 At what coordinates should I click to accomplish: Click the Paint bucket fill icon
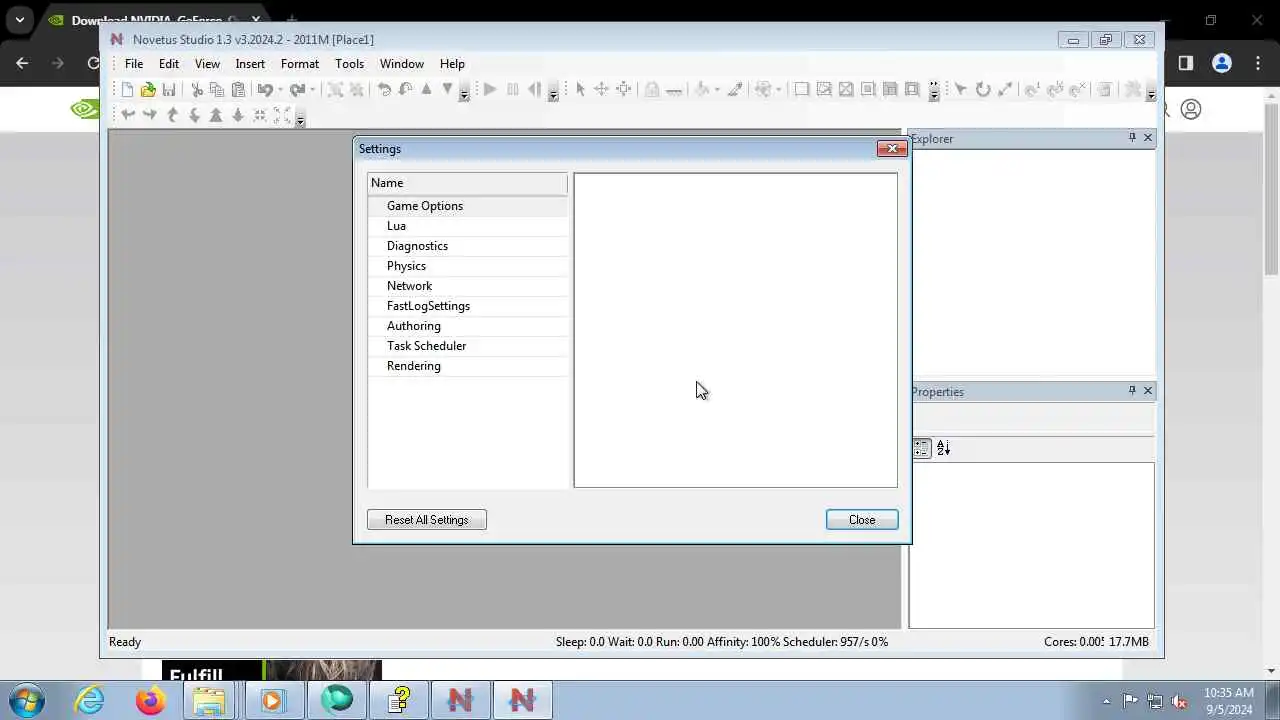702,90
